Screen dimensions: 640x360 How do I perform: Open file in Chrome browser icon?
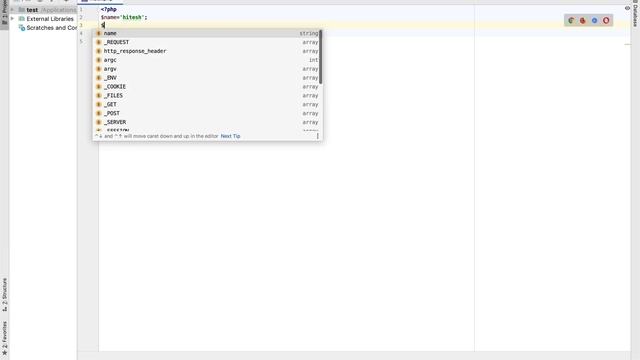[x=571, y=20]
